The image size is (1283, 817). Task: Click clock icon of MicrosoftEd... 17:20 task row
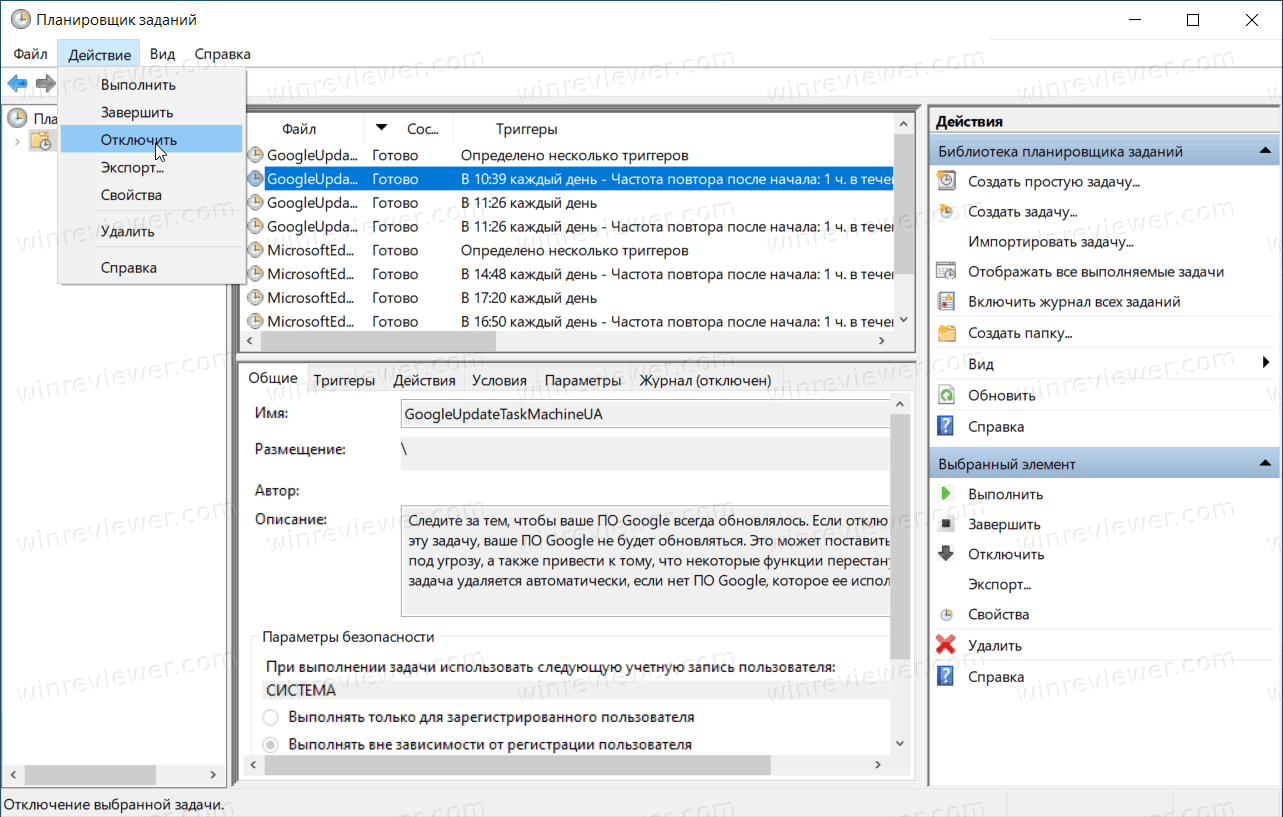[256, 297]
